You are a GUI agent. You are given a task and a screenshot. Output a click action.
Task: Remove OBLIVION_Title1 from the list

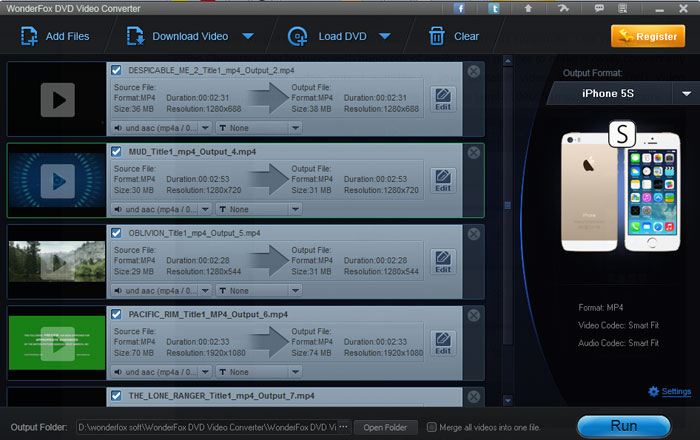click(474, 234)
